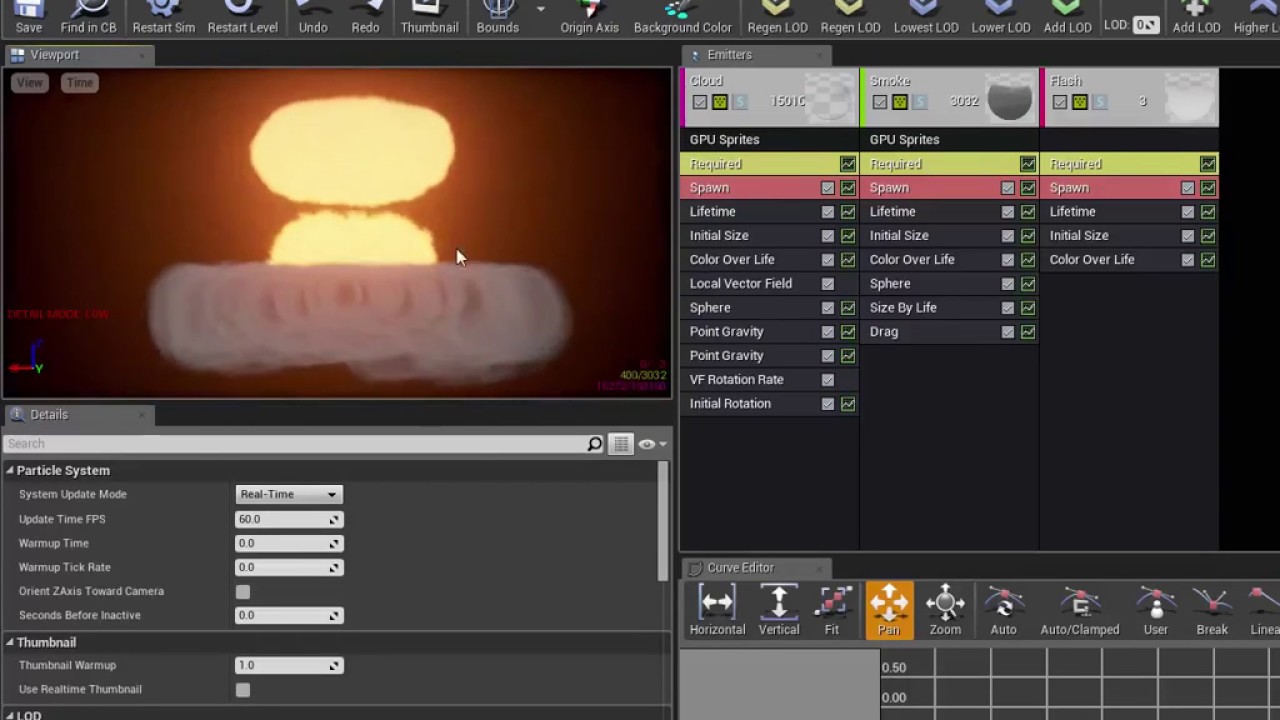Jump to Lowest LOD
The height and width of the screenshot is (720, 1280).
pyautogui.click(x=926, y=17)
